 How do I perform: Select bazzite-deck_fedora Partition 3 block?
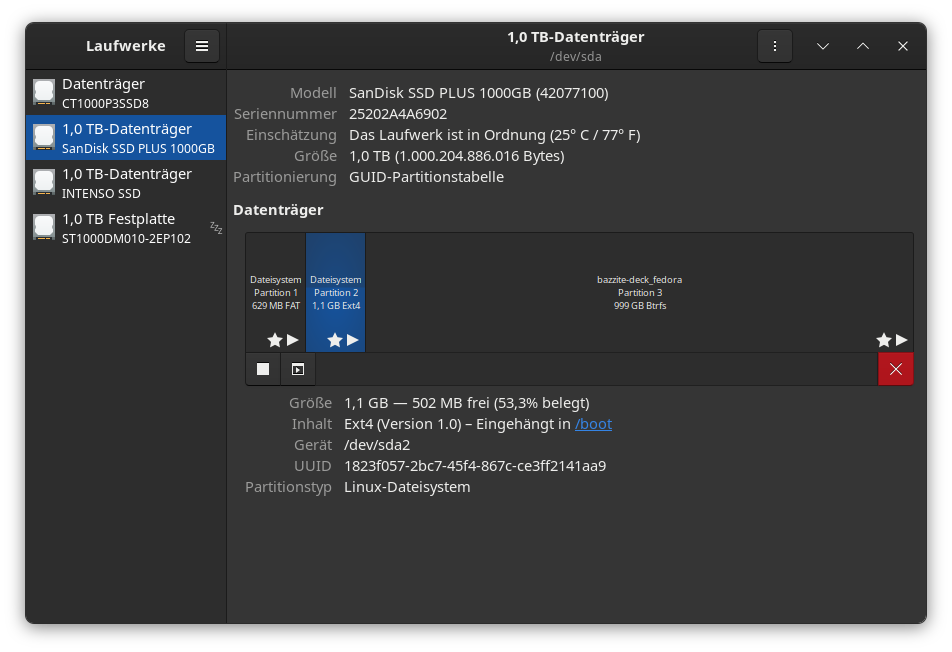(x=640, y=290)
